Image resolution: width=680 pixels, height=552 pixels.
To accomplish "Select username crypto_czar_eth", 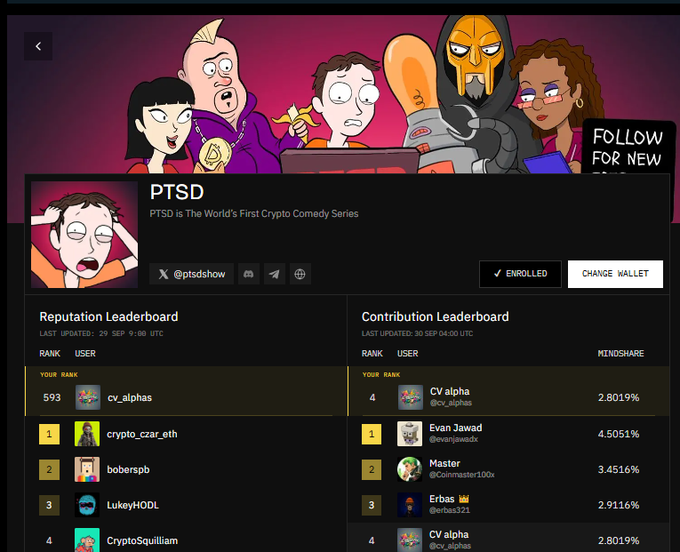I will pos(142,434).
